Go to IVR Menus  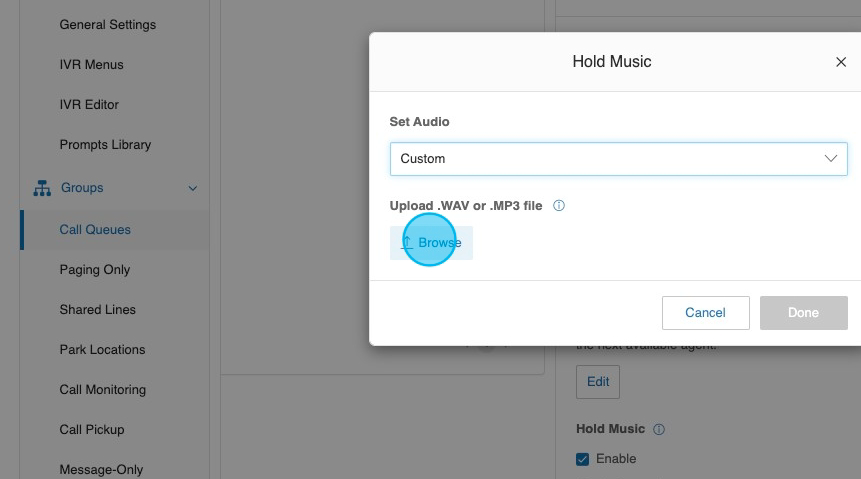point(91,65)
